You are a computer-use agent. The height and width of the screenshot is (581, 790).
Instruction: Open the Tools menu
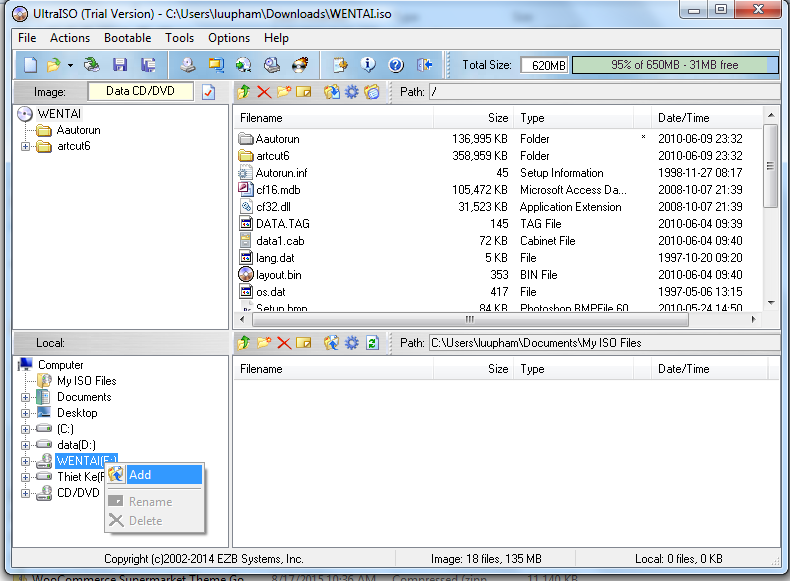[x=179, y=38]
